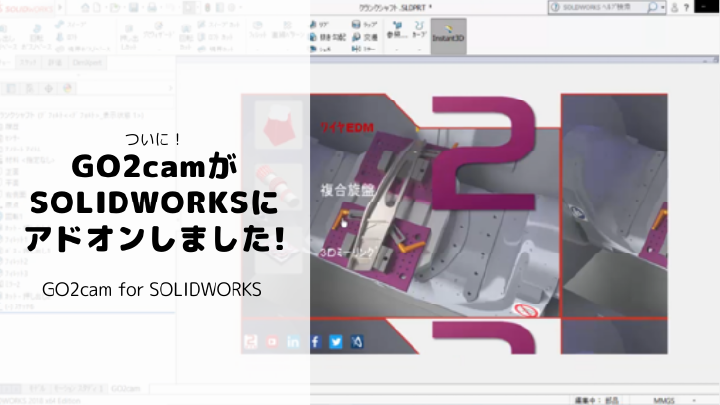Select the Rib (リブ) feature tool
The width and height of the screenshot is (720, 405).
tap(320, 25)
